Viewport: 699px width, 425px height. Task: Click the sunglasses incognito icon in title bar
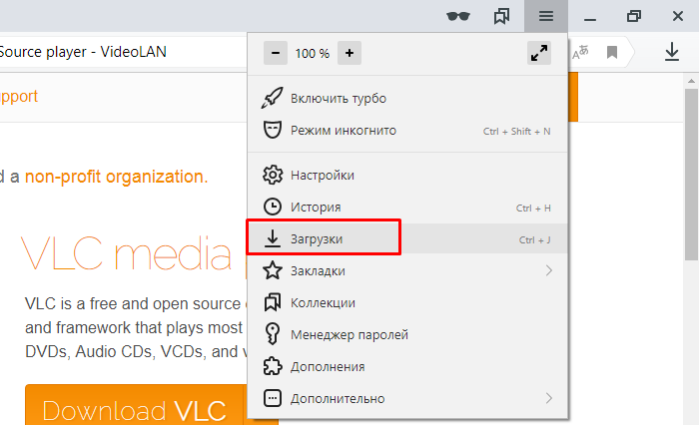point(458,17)
